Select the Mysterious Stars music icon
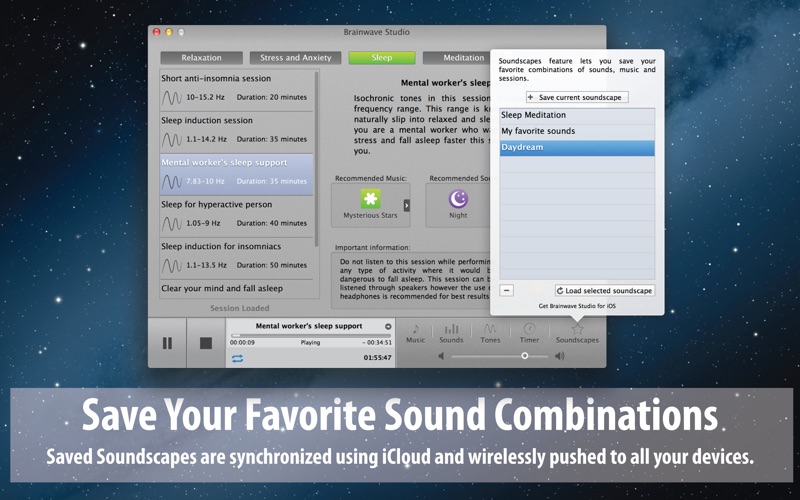Viewport: 800px width, 500px height. (x=370, y=198)
